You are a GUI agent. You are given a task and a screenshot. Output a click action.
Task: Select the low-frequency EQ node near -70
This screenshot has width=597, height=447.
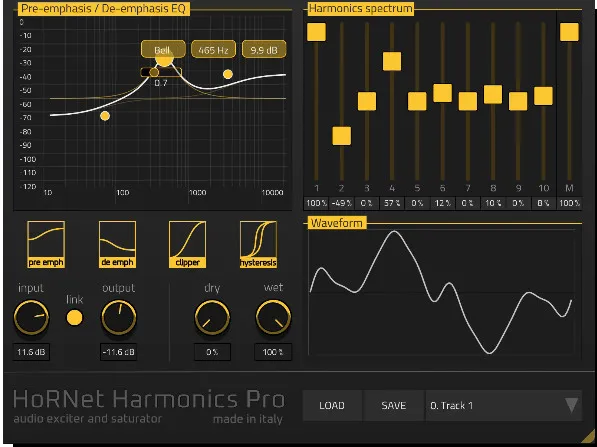(105, 116)
